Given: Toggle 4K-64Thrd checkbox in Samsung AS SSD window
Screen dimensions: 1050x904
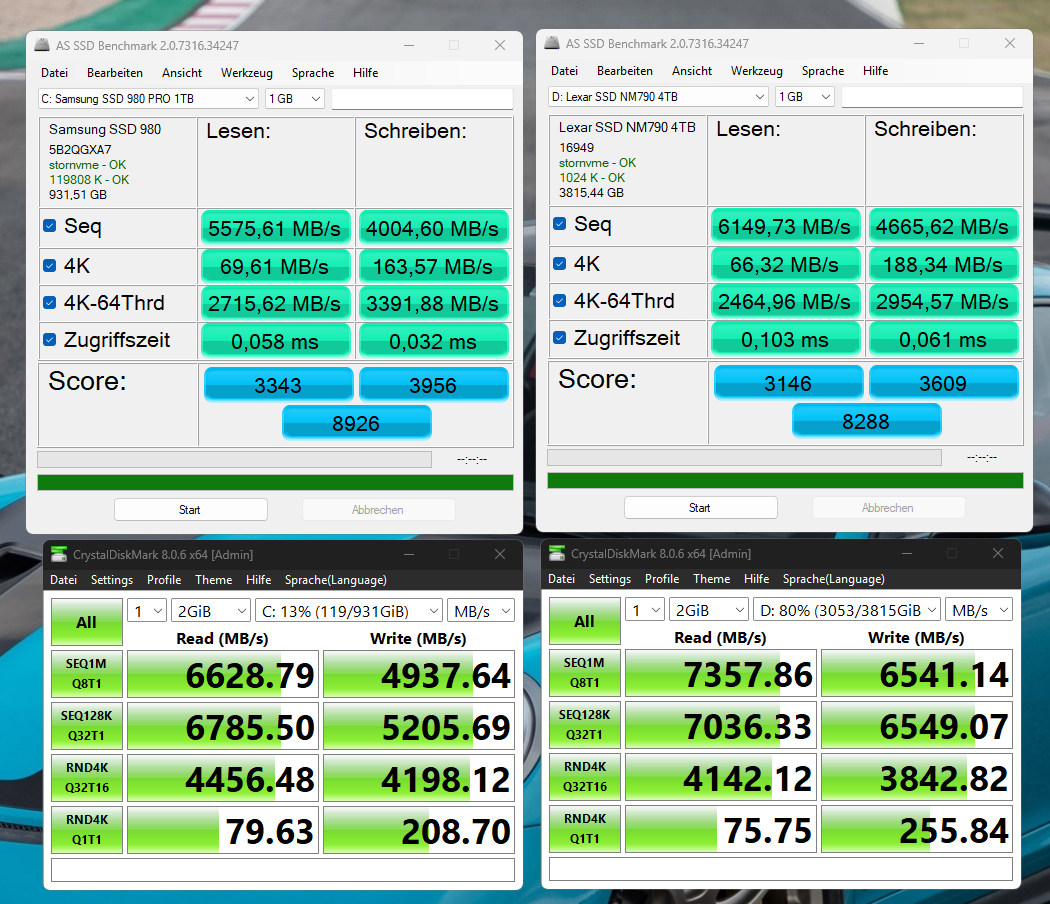Looking at the screenshot, I should coord(50,303).
